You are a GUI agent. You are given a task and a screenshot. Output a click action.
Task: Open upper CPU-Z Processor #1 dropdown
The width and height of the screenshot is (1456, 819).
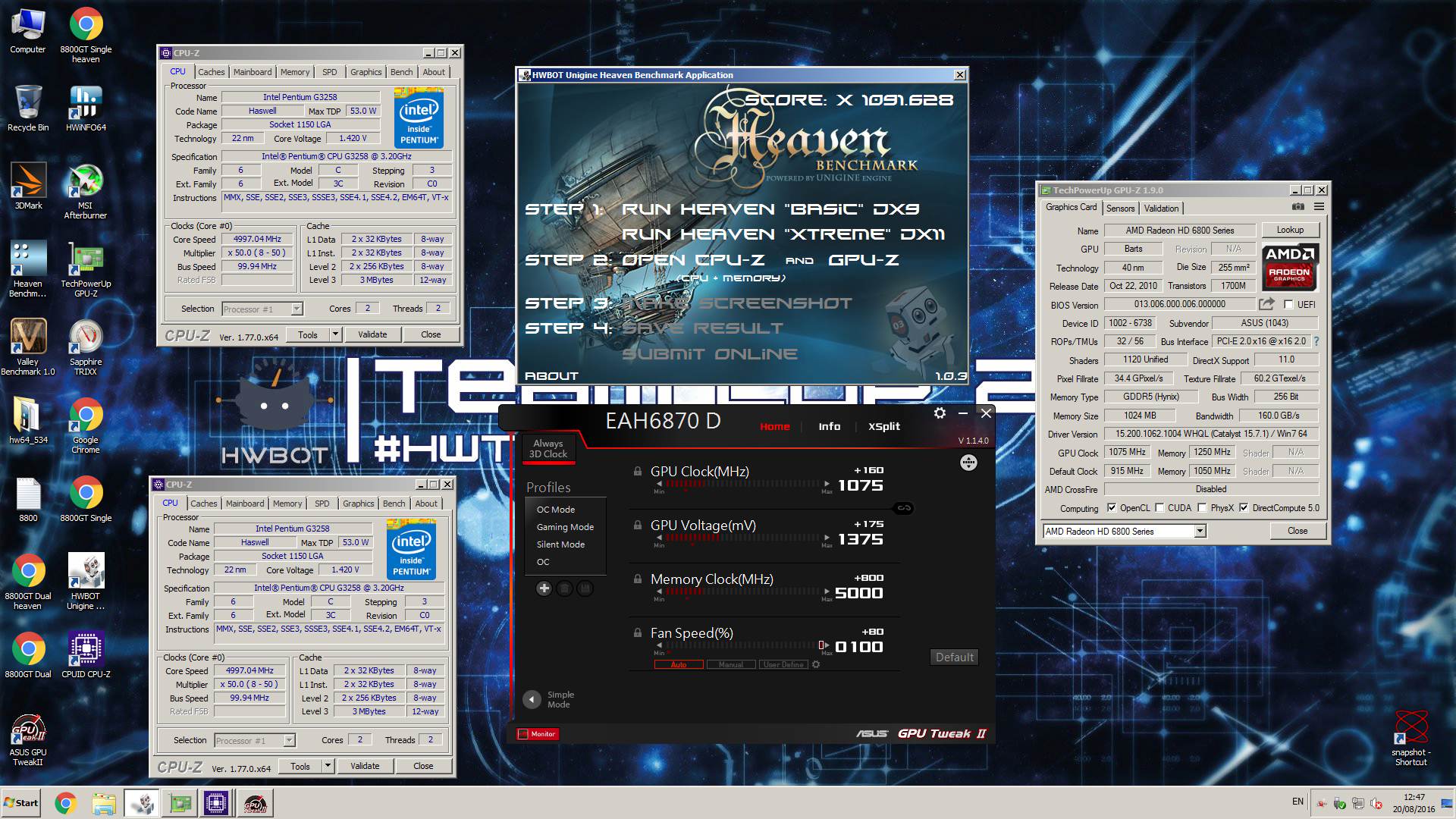pyautogui.click(x=297, y=309)
